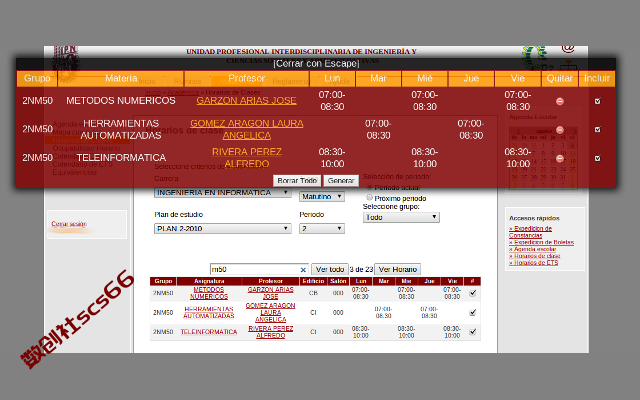Select the Proximo periodo radio button

pyautogui.click(x=369, y=198)
